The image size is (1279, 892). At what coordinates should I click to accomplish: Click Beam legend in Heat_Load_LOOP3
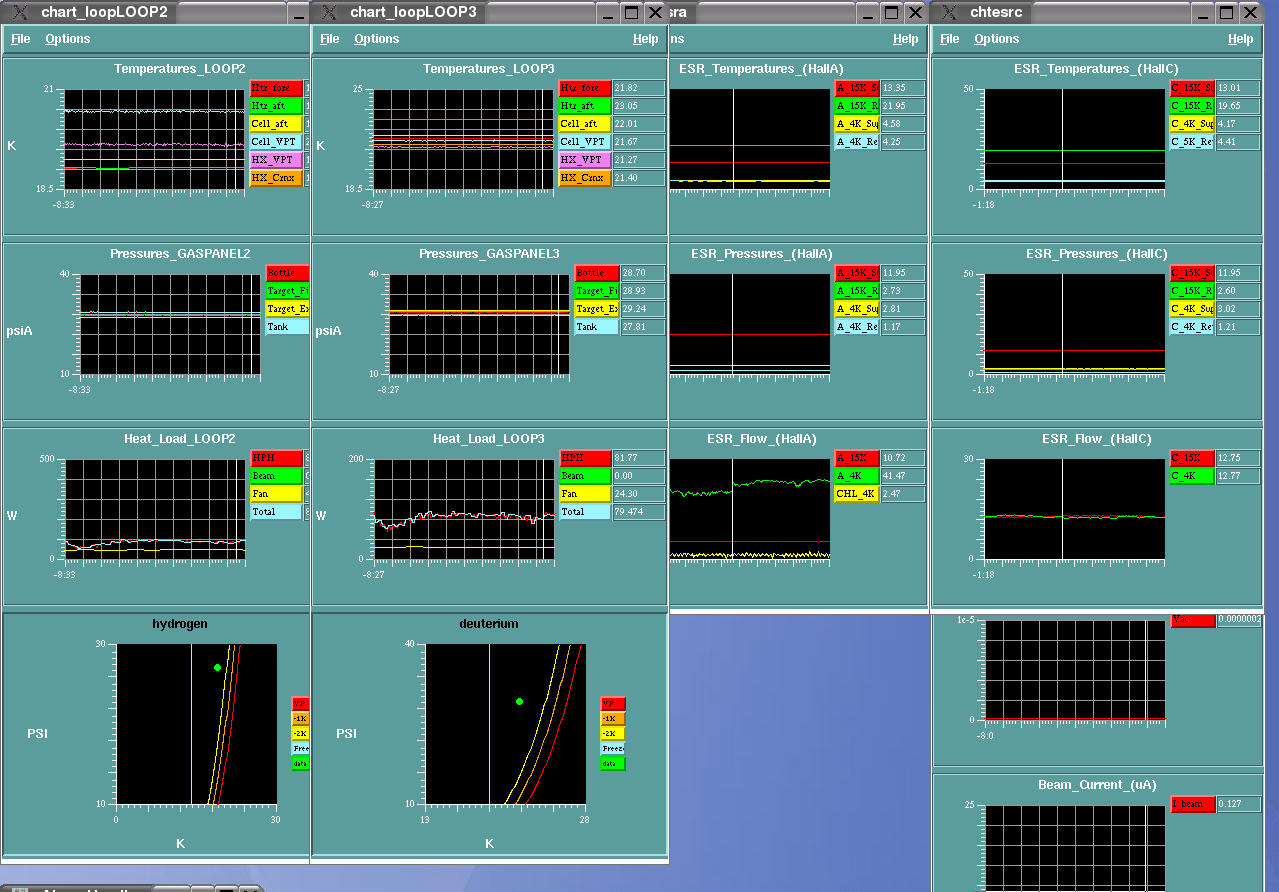pos(585,476)
